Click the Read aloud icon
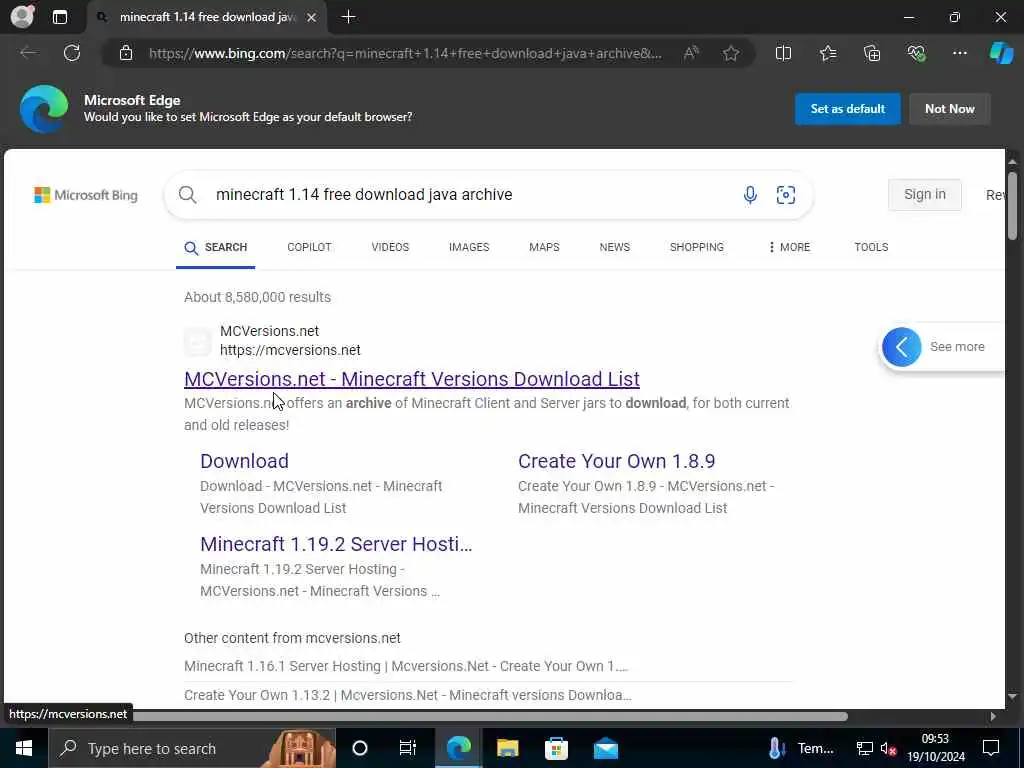The height and width of the screenshot is (768, 1024). tap(691, 53)
